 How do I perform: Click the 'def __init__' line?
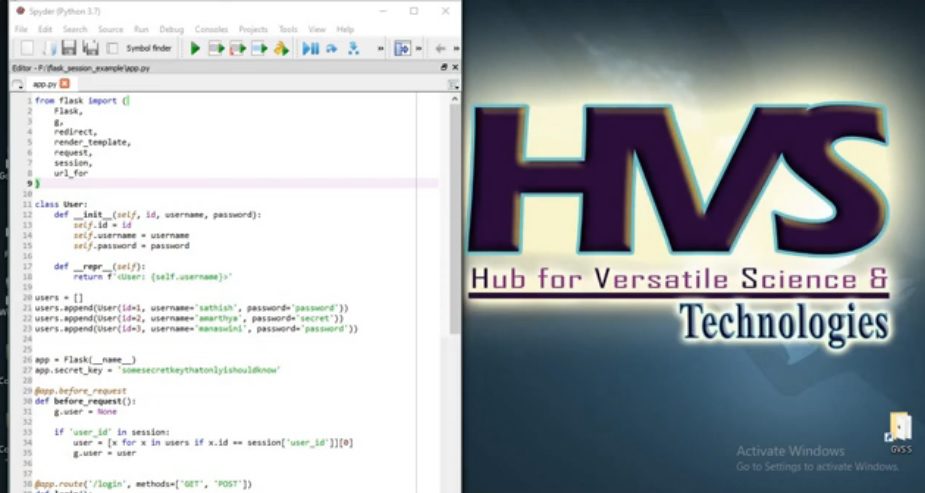(158, 215)
